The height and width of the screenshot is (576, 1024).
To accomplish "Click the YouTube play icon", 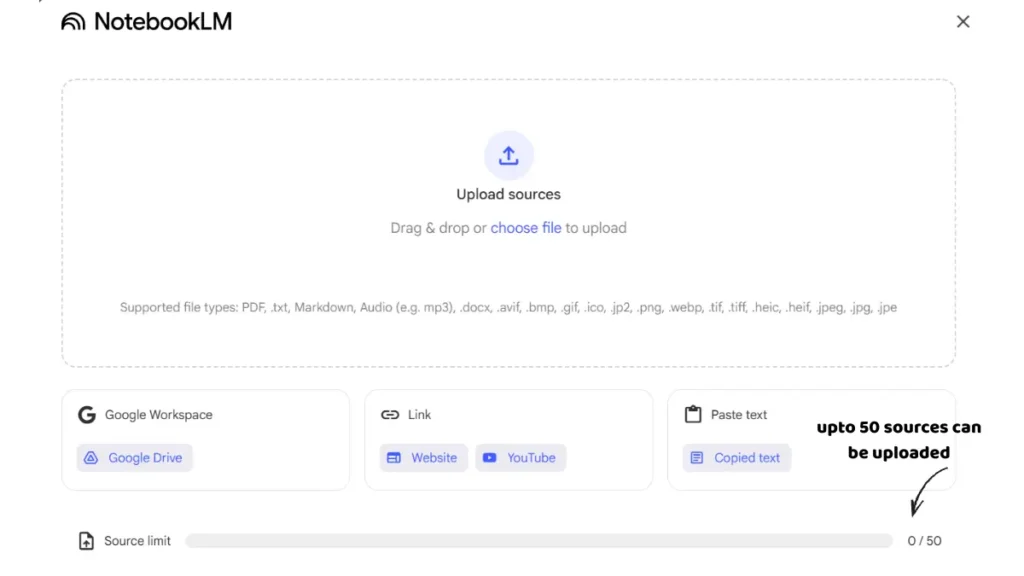I will click(490, 458).
